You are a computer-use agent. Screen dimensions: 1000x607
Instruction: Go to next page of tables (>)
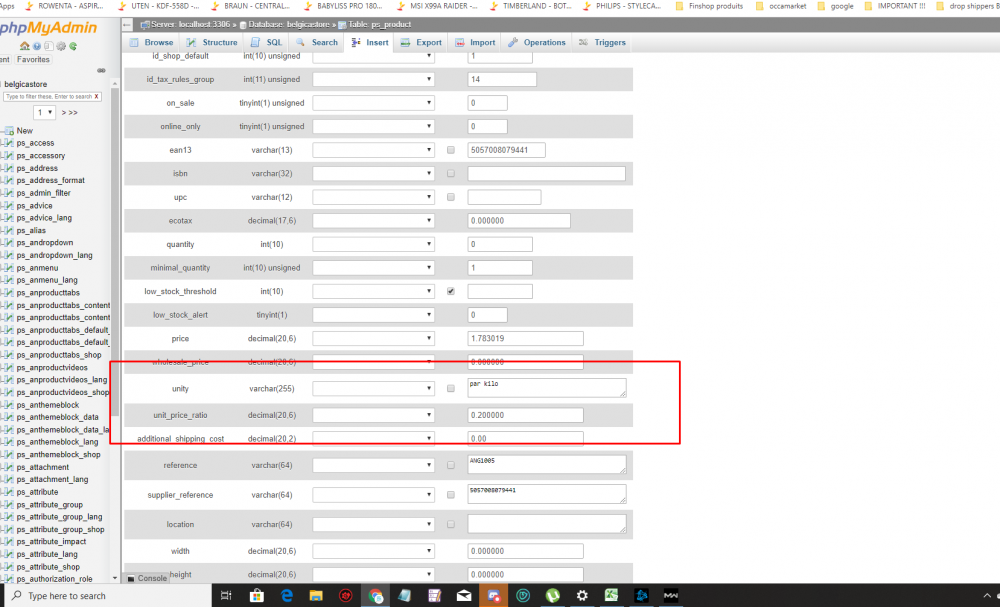pyautogui.click(x=64, y=113)
